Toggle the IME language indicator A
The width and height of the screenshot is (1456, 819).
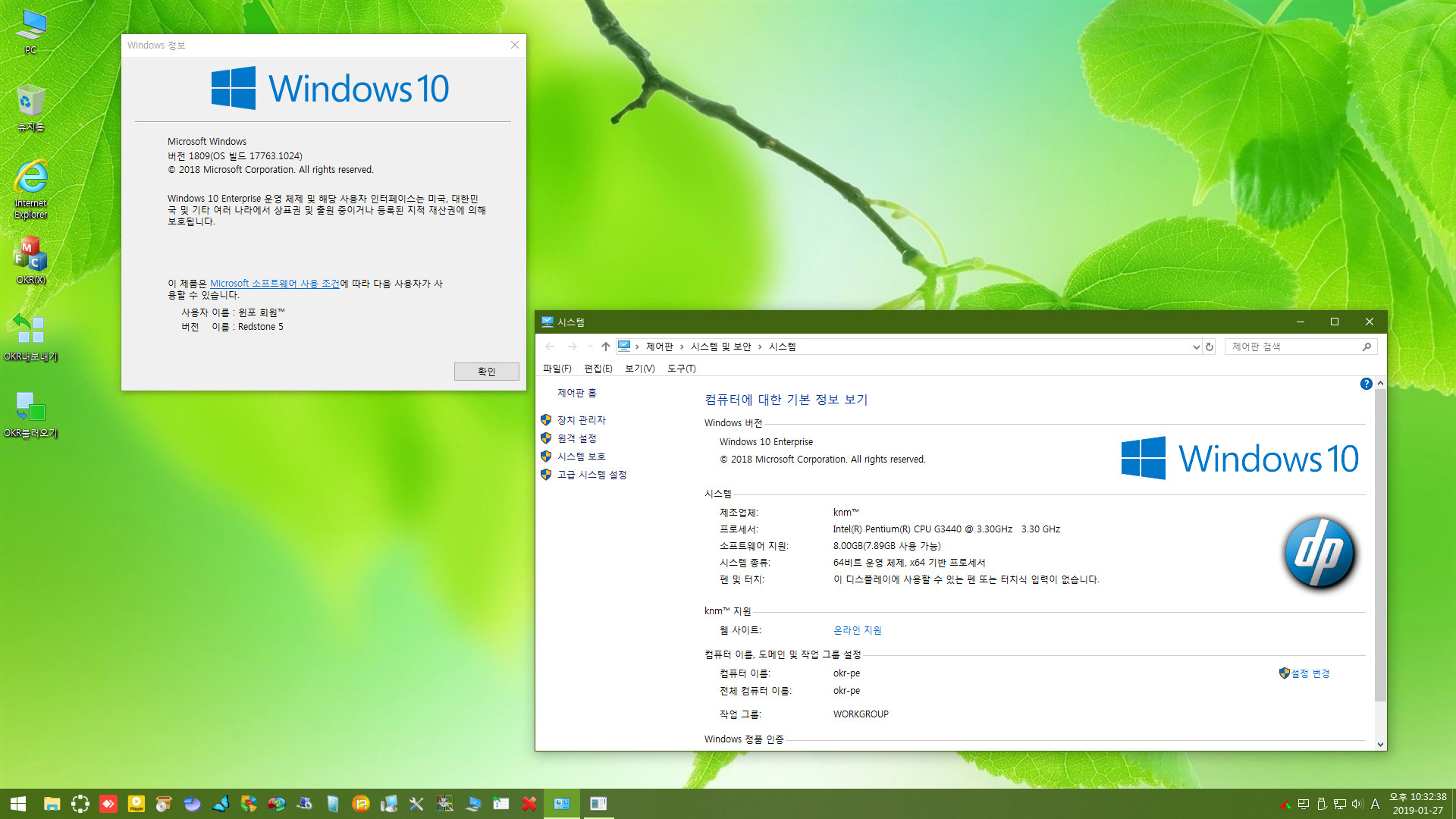(x=1375, y=804)
